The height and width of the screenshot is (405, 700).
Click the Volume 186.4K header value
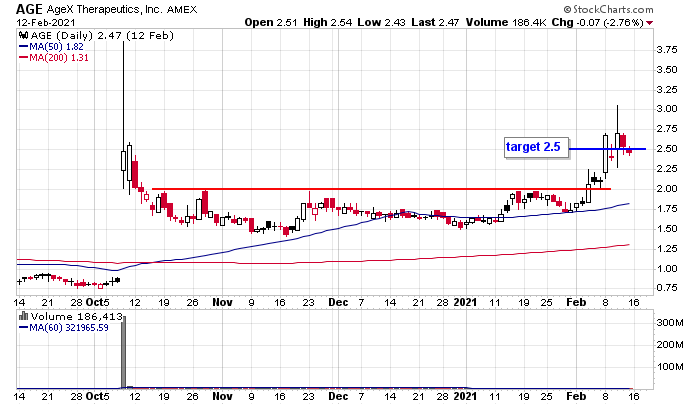tap(506, 22)
